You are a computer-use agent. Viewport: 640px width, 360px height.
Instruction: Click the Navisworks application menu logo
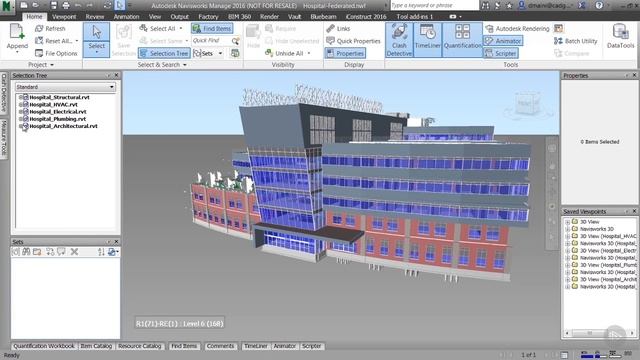click(x=6, y=6)
